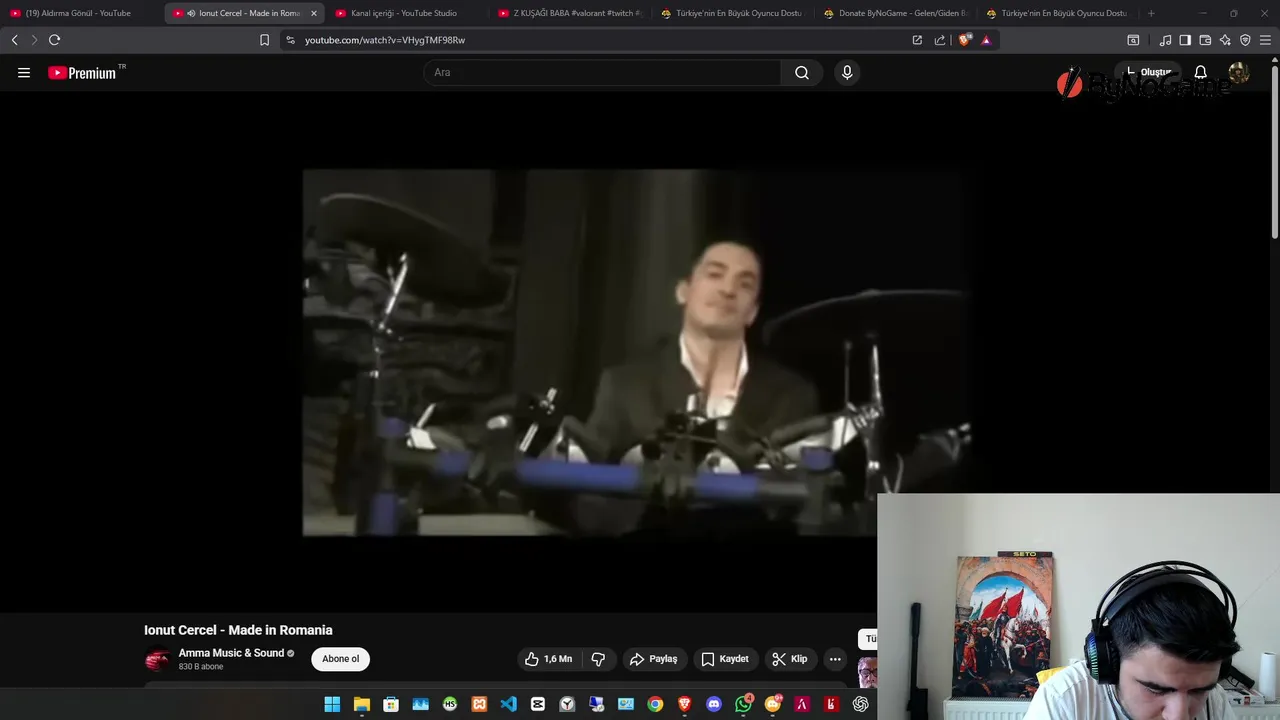Open the Brave Wallet icon

(1205, 40)
